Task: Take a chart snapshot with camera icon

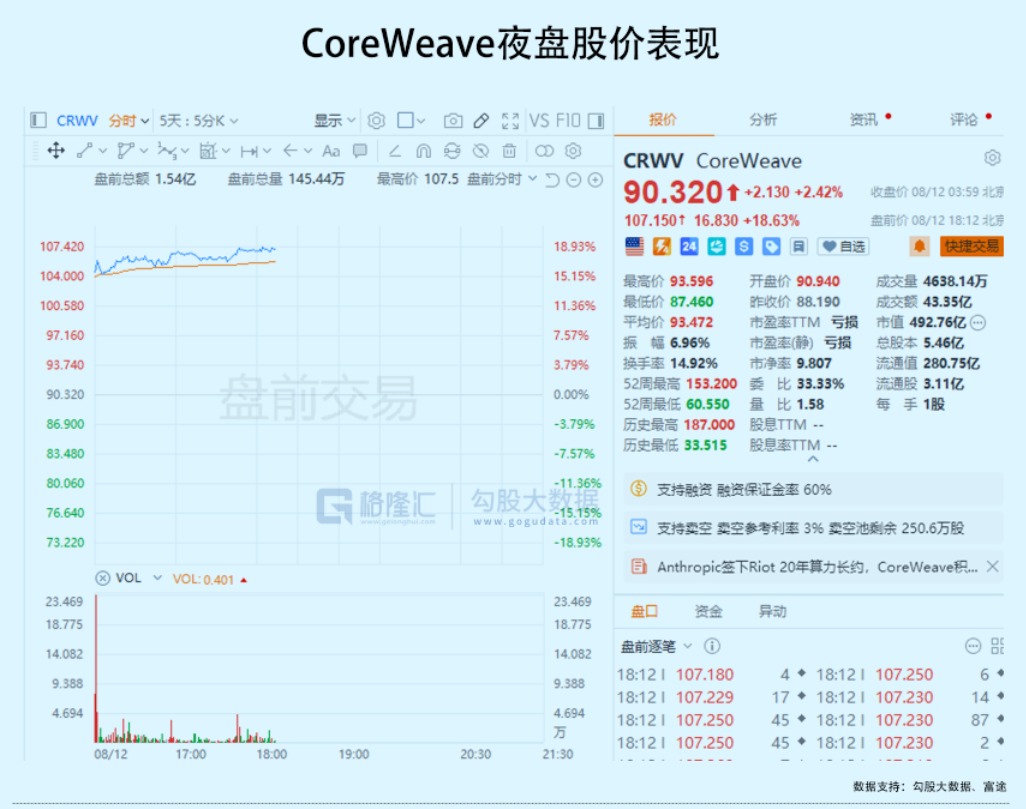Action: click(x=453, y=120)
